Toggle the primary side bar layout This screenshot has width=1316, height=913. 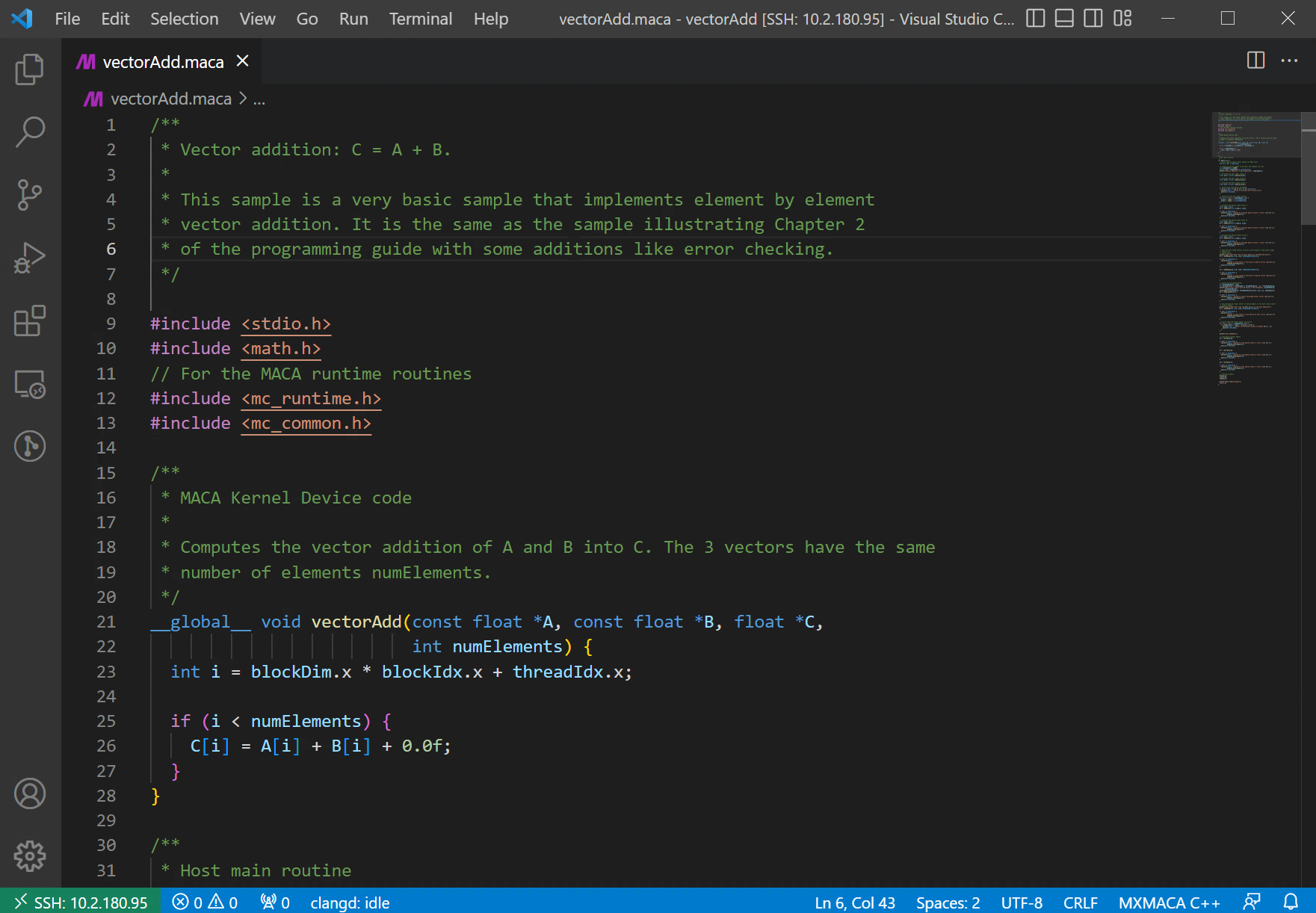click(x=1035, y=19)
